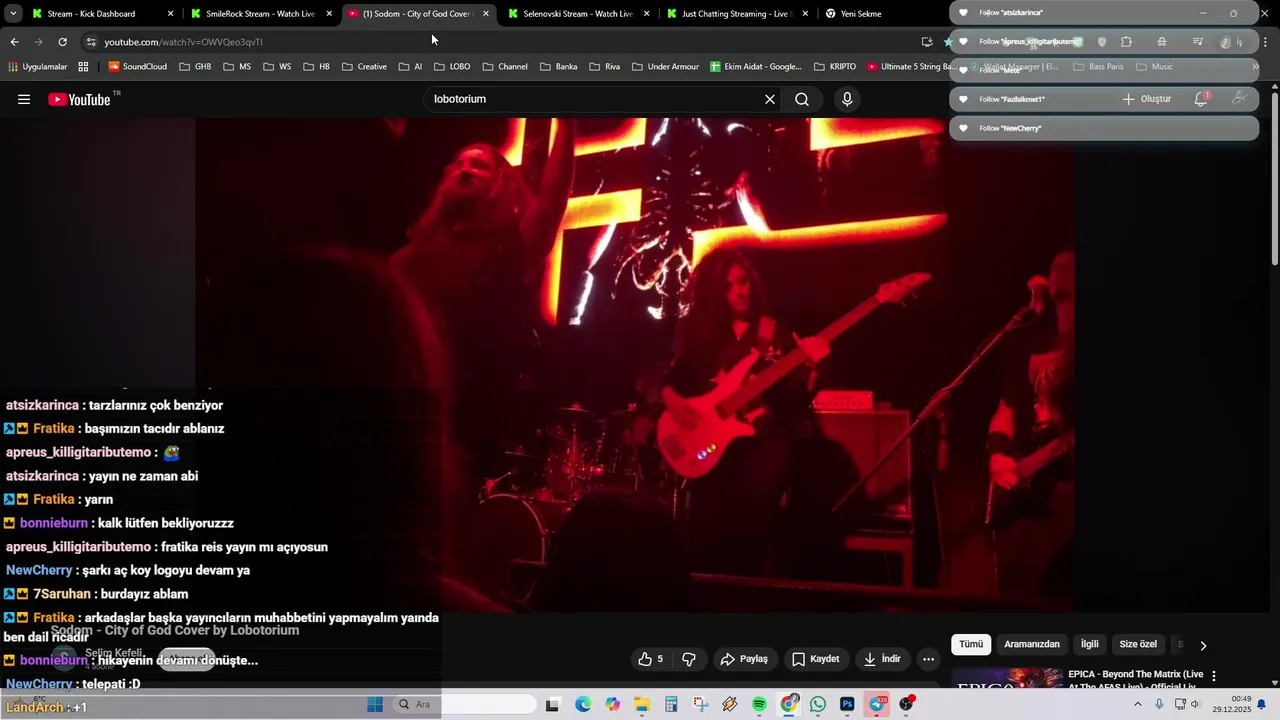
Task: Click the install app icon in address bar
Action: [x=927, y=42]
